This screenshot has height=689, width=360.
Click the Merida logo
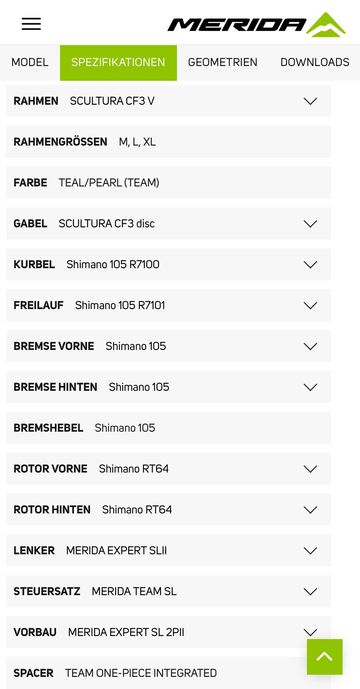point(256,25)
